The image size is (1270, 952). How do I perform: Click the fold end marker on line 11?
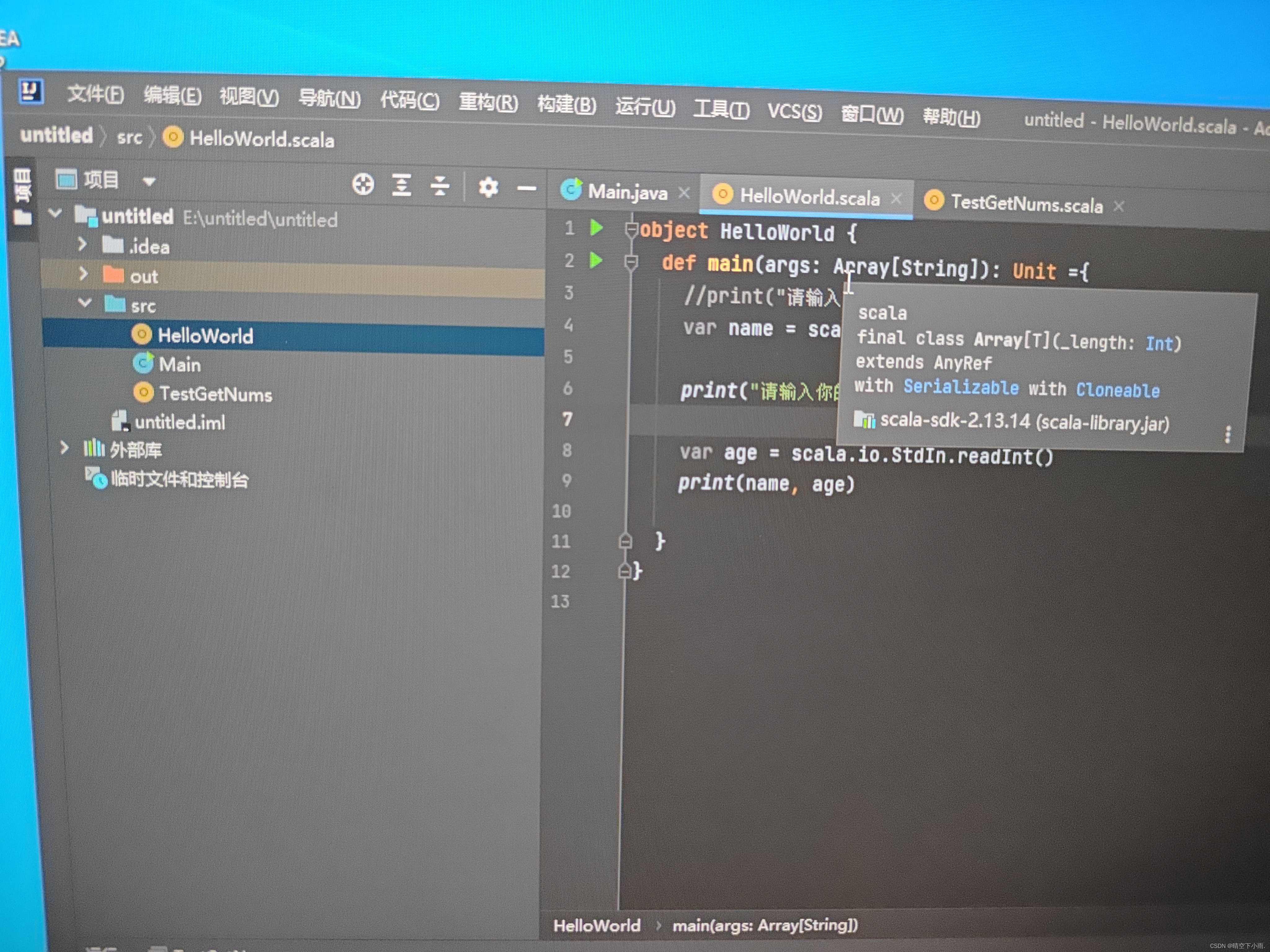tap(625, 540)
